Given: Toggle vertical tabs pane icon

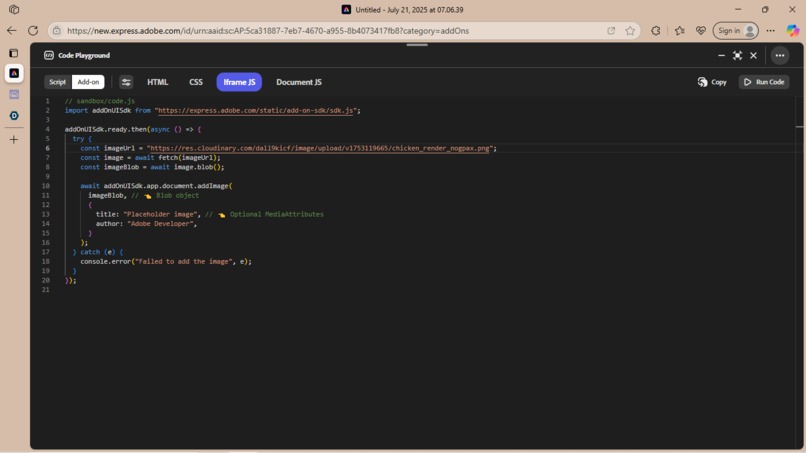Looking at the screenshot, I should pyautogui.click(x=14, y=53).
